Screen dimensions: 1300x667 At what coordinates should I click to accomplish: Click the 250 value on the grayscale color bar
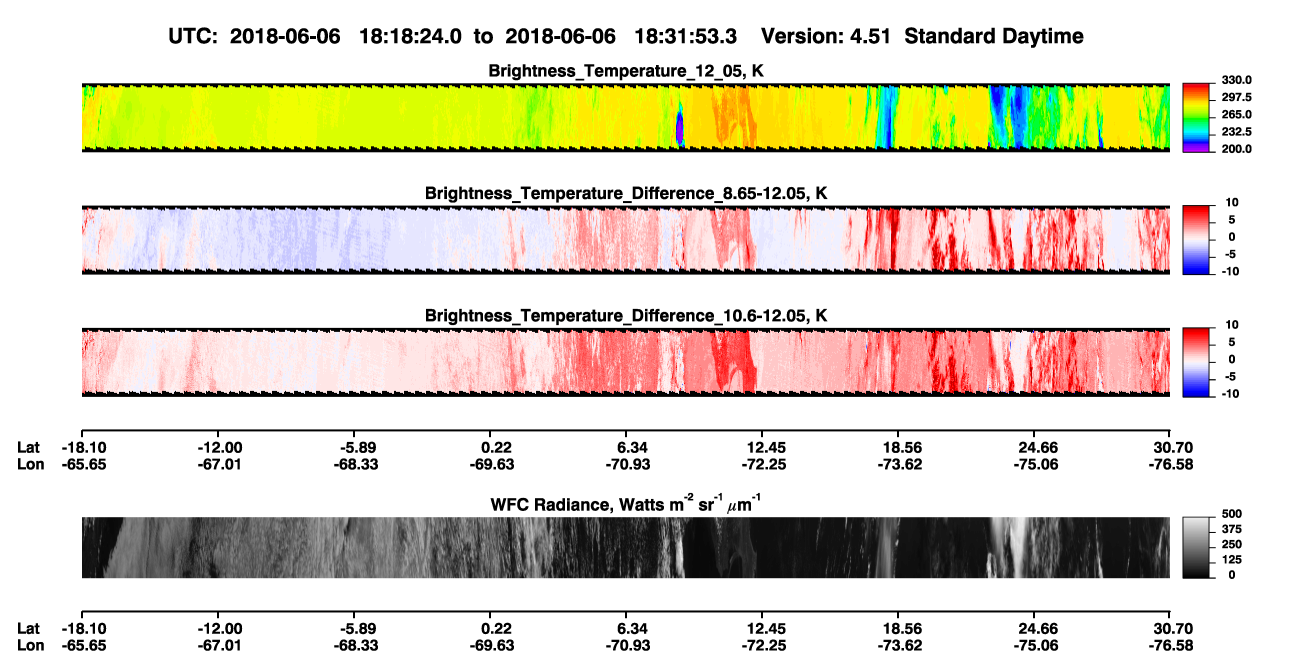pyautogui.click(x=1230, y=544)
